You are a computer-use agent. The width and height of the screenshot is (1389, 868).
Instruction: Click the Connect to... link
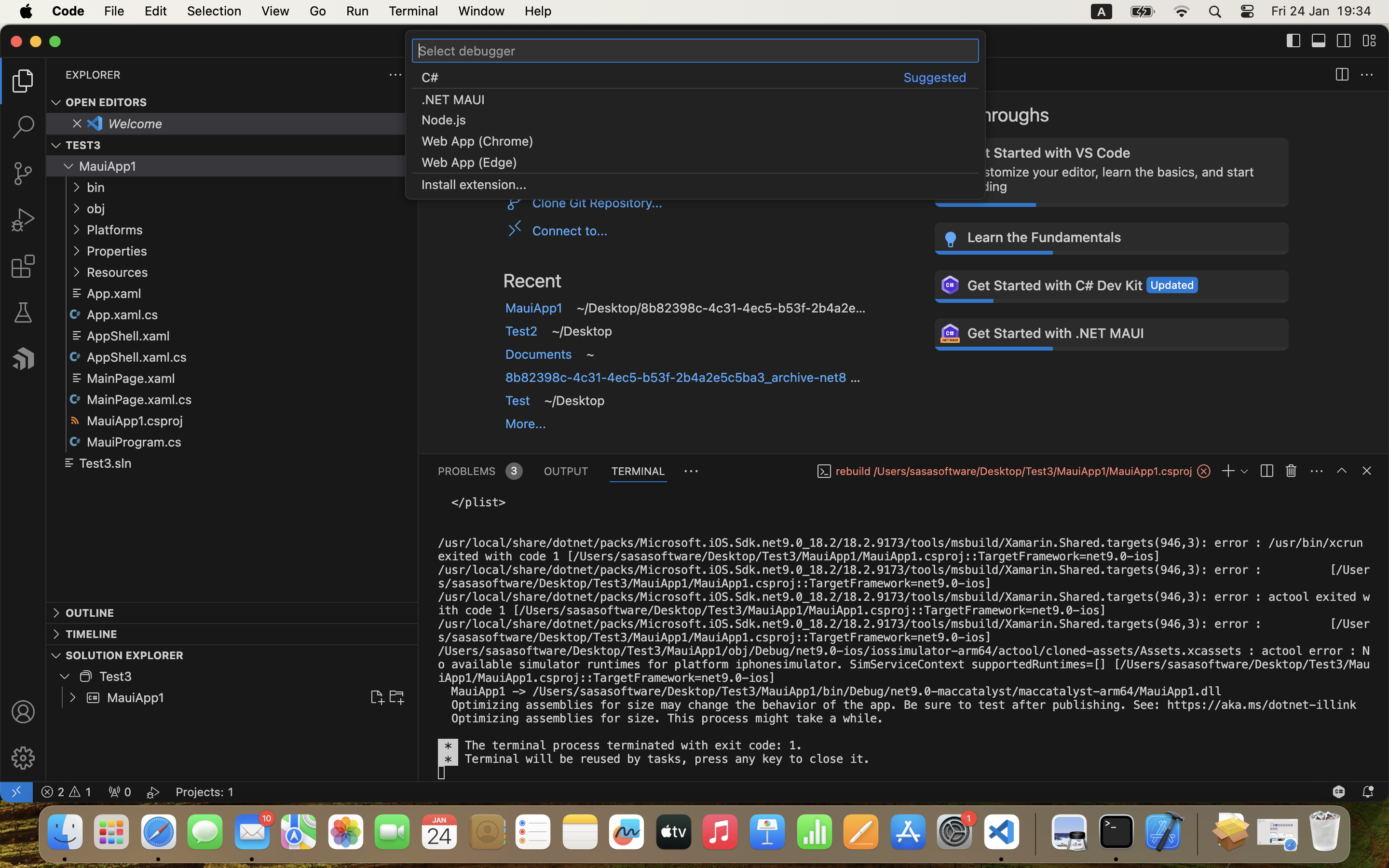click(x=570, y=231)
